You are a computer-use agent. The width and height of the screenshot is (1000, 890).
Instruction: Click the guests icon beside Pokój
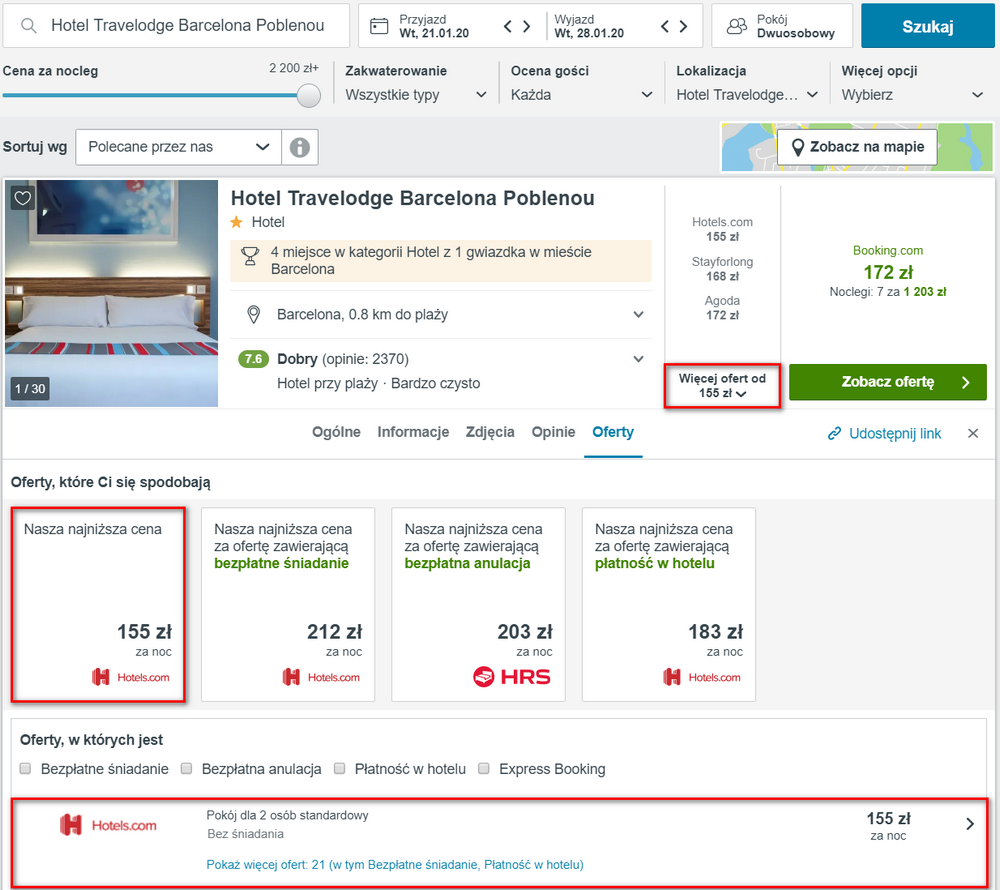[737, 26]
